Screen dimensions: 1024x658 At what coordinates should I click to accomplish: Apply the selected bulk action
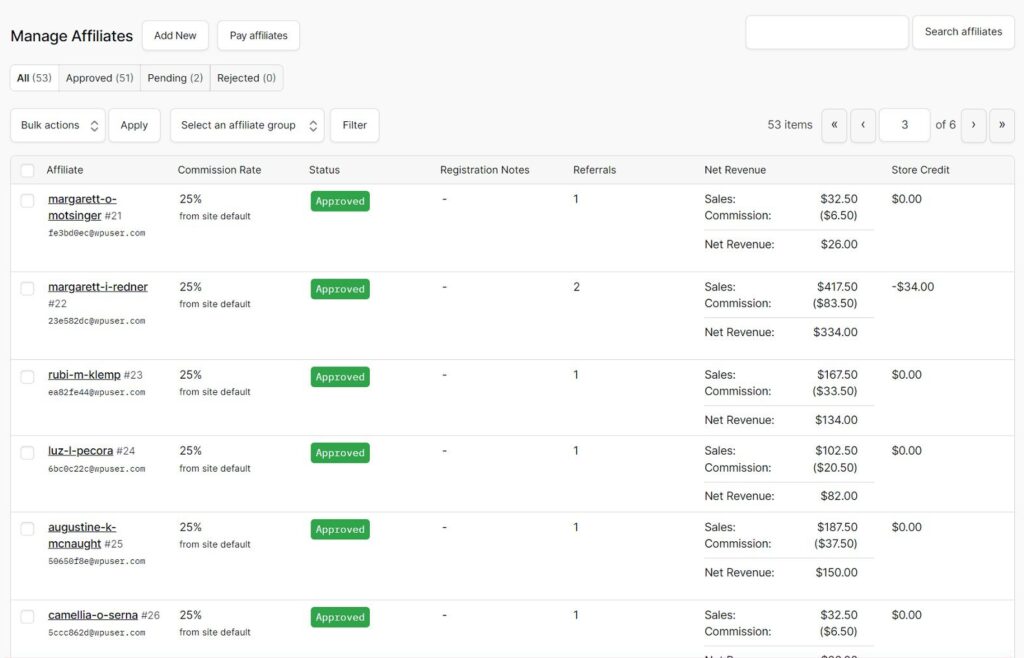click(x=134, y=125)
